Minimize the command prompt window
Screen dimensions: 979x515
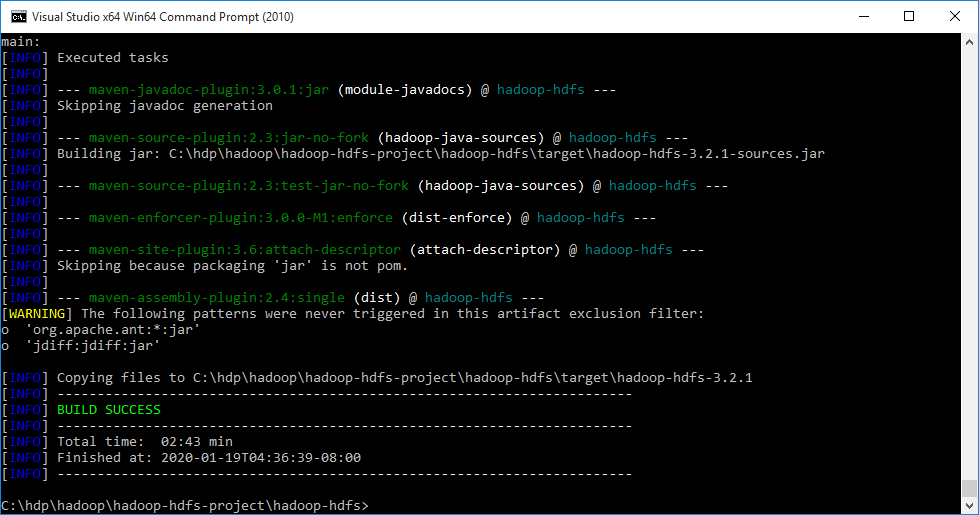864,17
